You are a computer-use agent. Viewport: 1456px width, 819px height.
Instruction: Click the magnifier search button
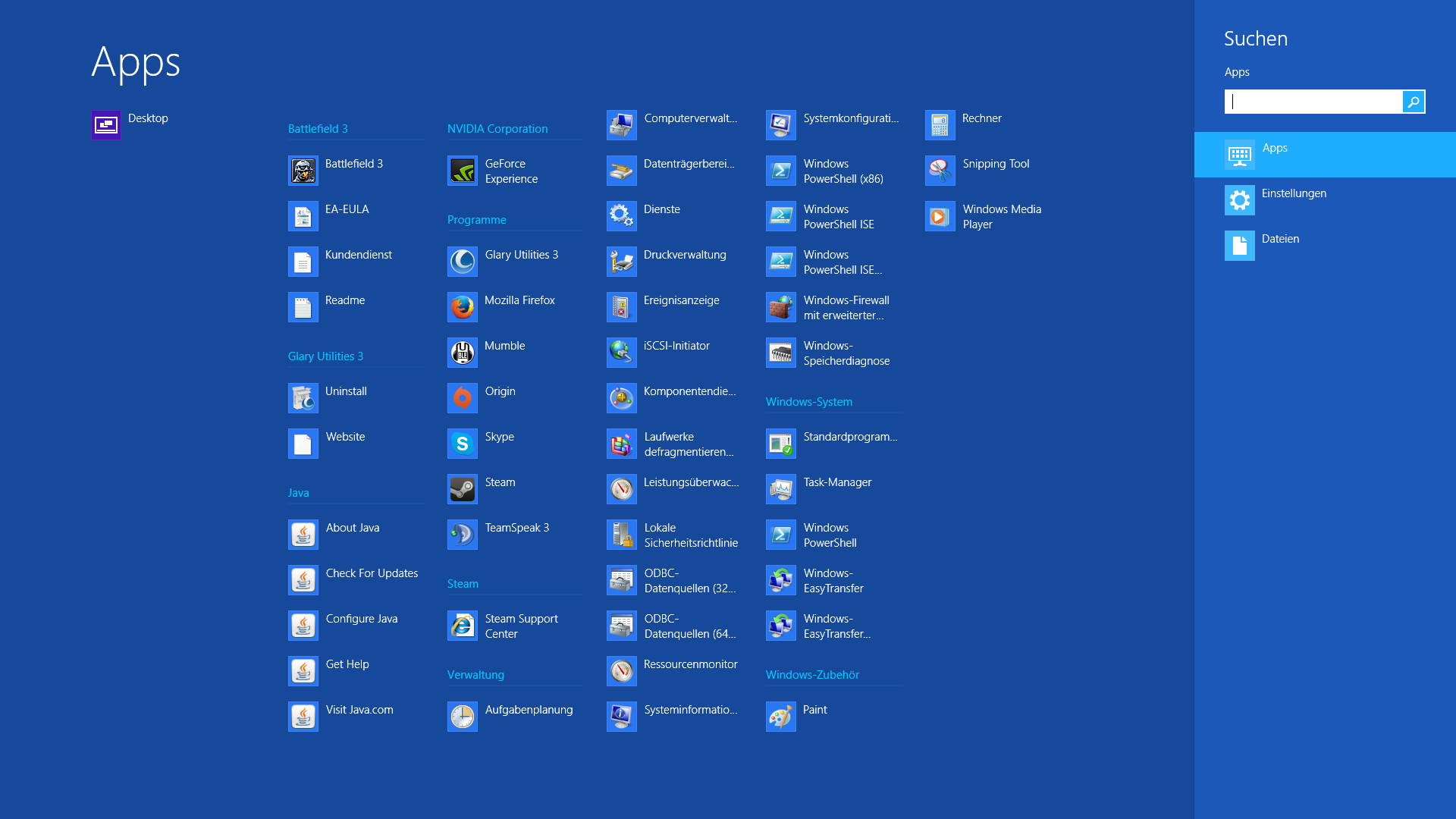point(1414,102)
